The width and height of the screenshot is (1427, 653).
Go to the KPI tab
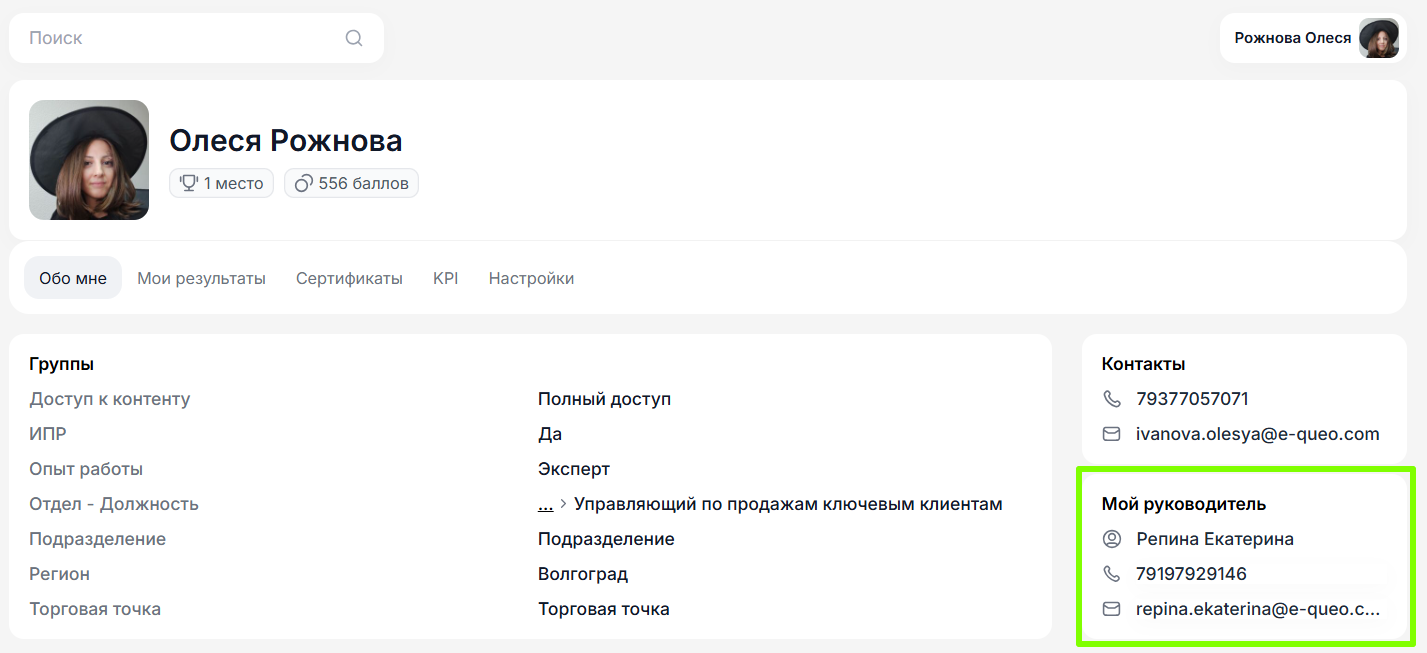pos(445,278)
